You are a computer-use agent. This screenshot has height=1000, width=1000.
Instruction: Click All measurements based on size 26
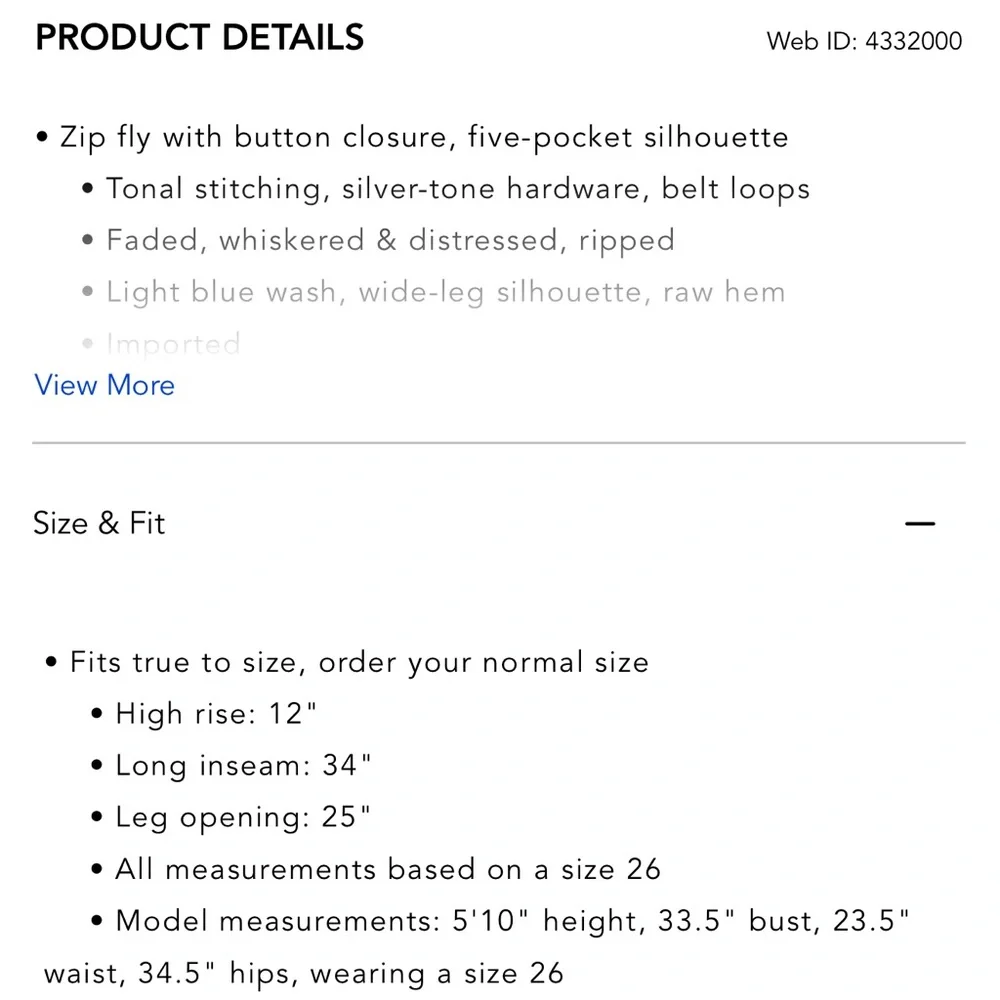pyautogui.click(x=388, y=869)
